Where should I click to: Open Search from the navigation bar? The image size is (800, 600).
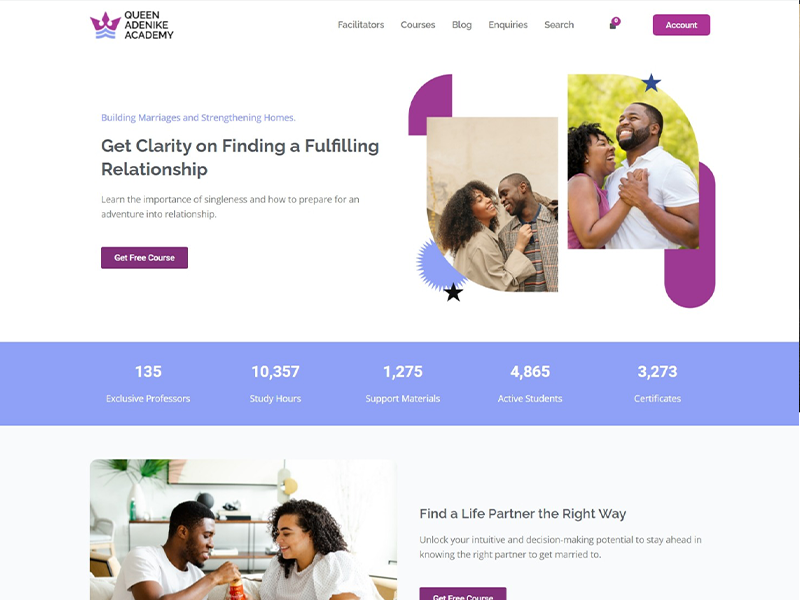tap(559, 24)
